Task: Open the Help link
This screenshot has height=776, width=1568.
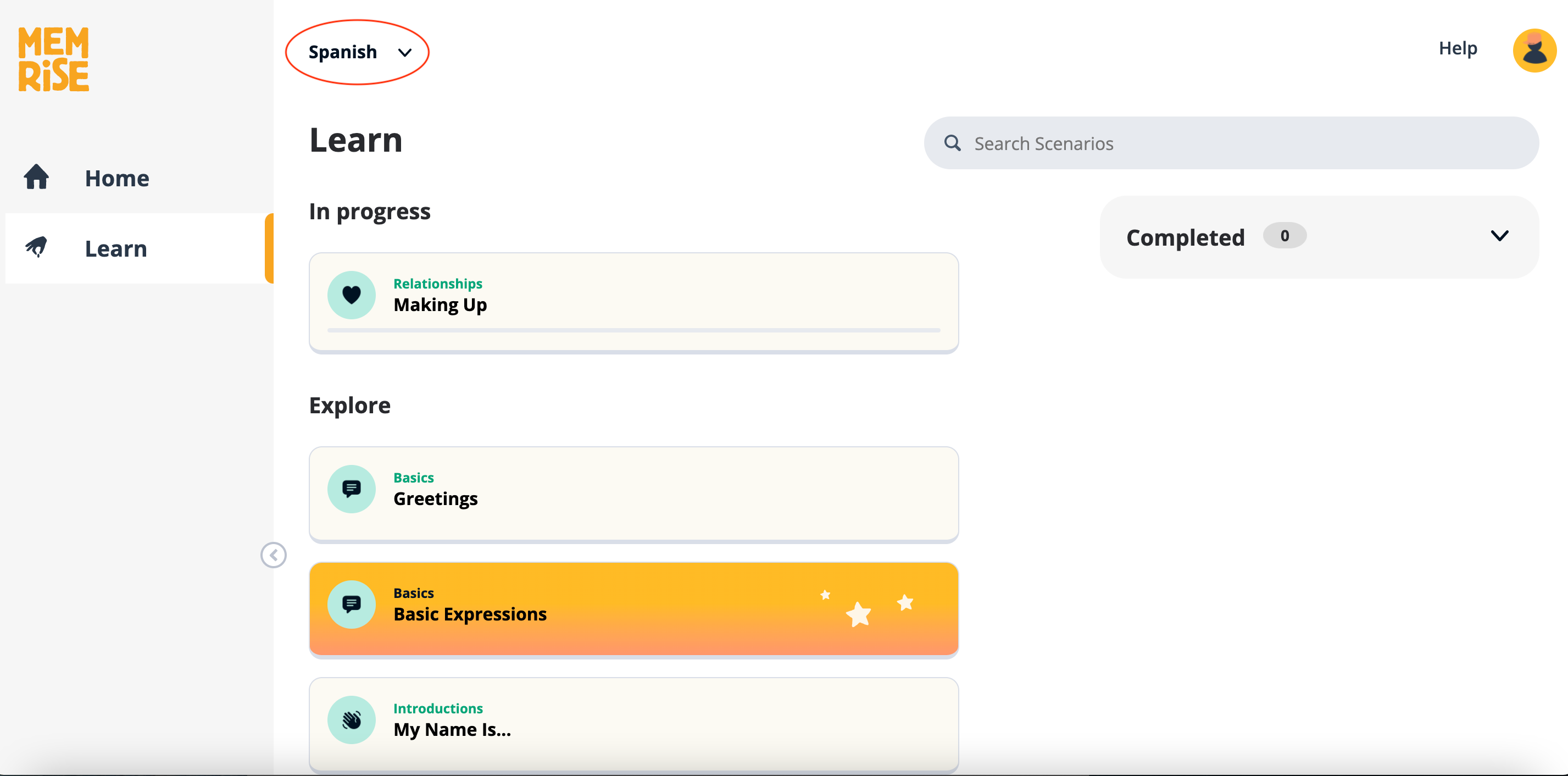Action: click(x=1457, y=48)
